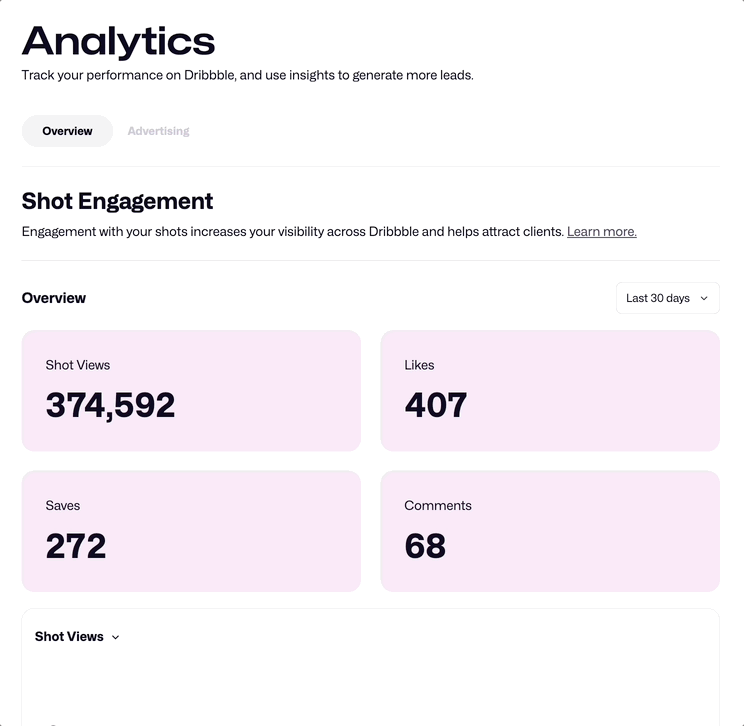Click the 374,592 shot views number
Screen dimensions: 744x726
tap(110, 405)
